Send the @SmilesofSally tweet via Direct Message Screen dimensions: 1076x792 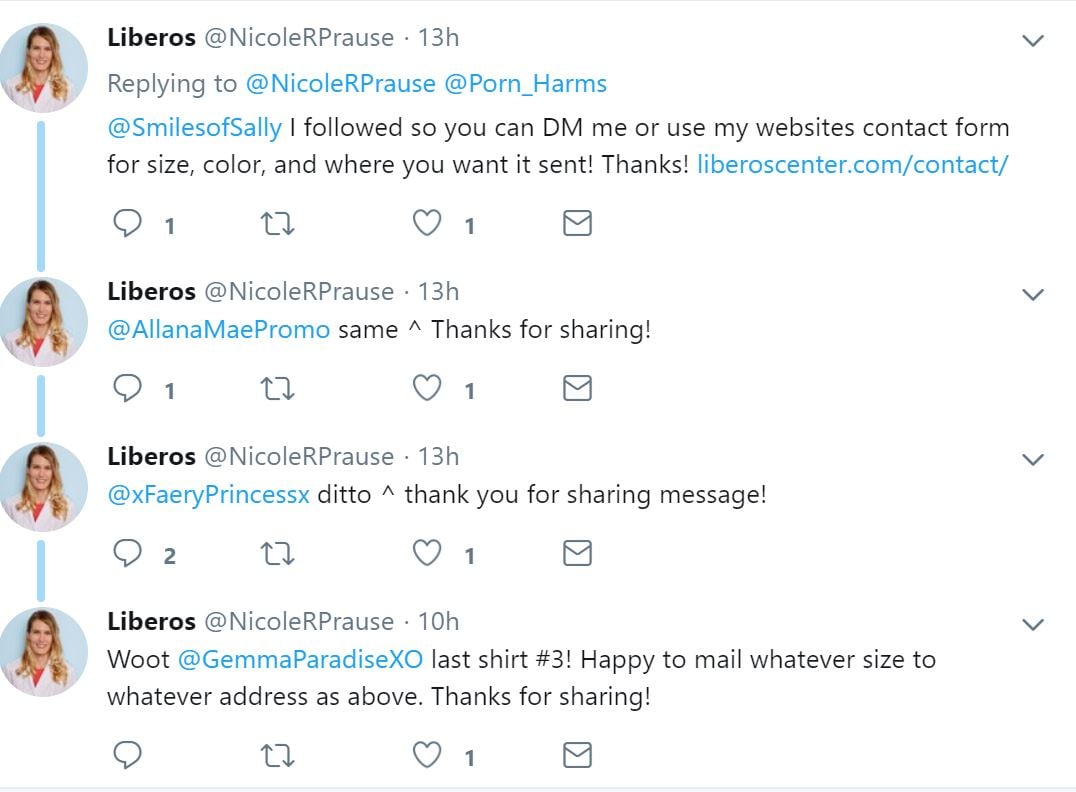(577, 223)
